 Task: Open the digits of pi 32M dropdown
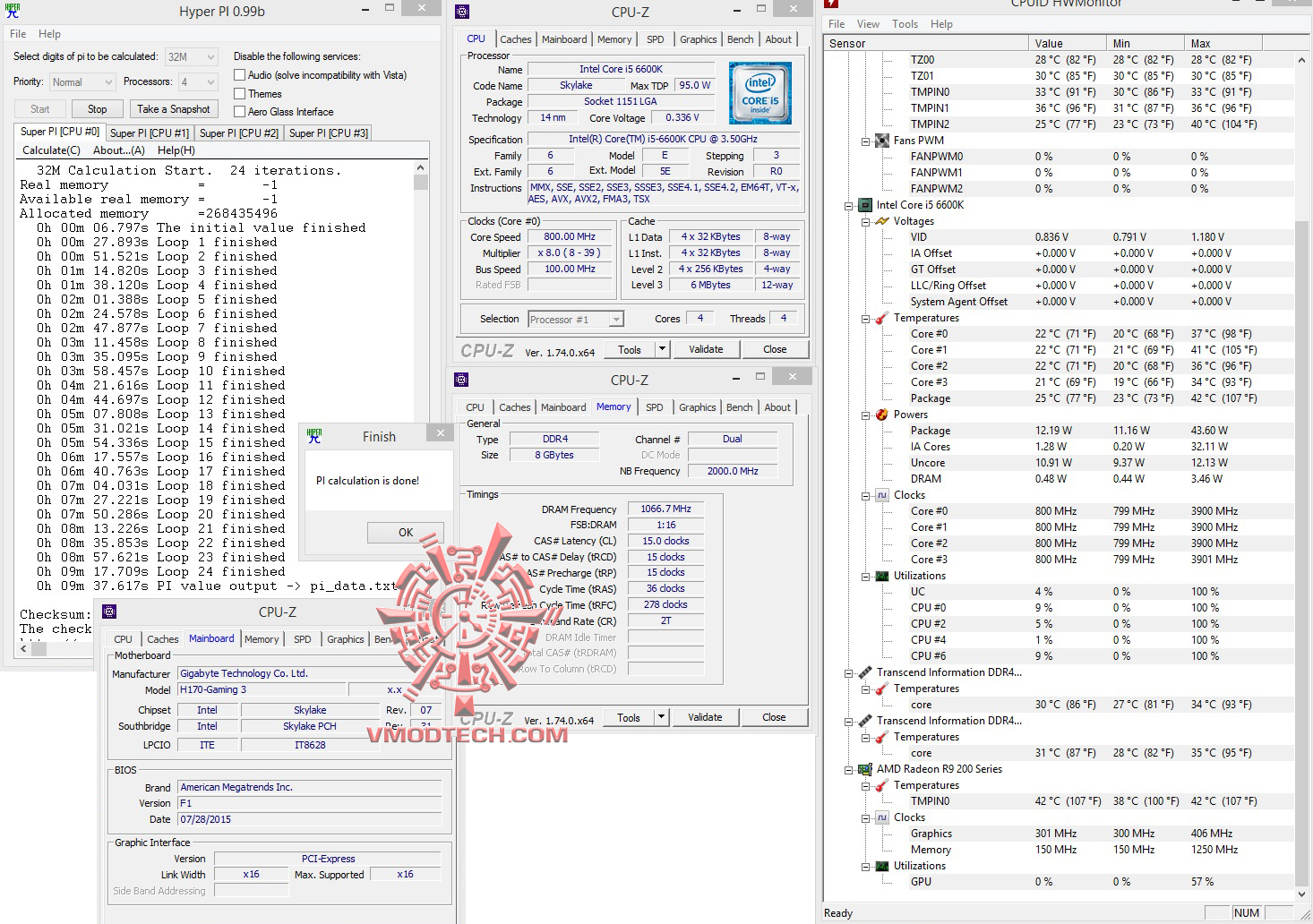coord(211,56)
